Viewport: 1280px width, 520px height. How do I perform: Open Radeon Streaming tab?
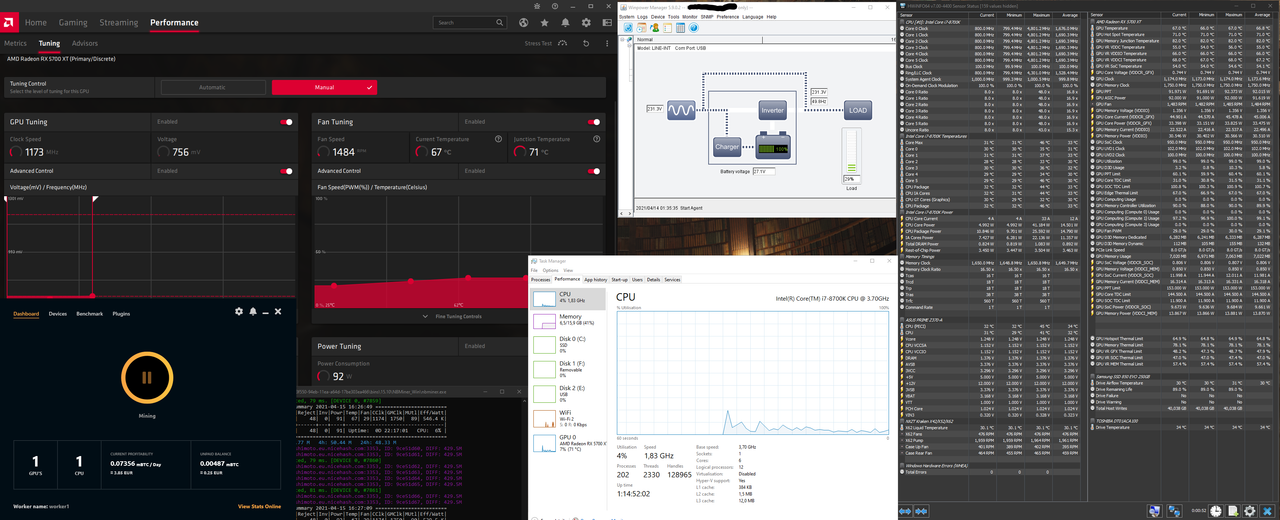[x=119, y=22]
